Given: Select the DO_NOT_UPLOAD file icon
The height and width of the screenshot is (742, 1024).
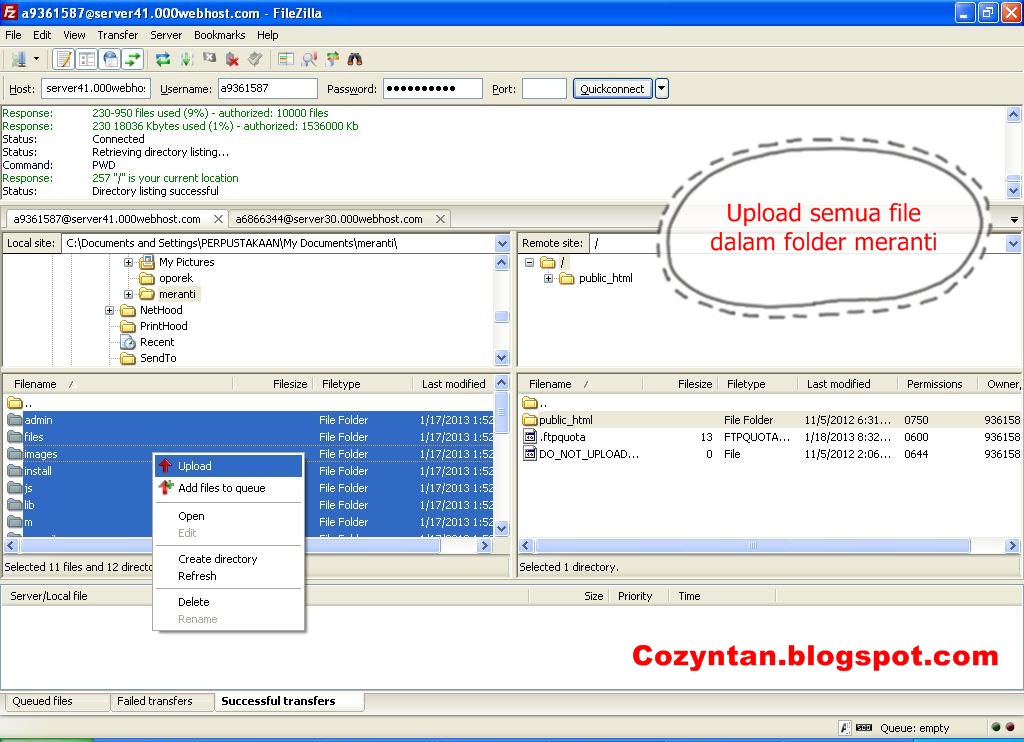Looking at the screenshot, I should (530, 454).
